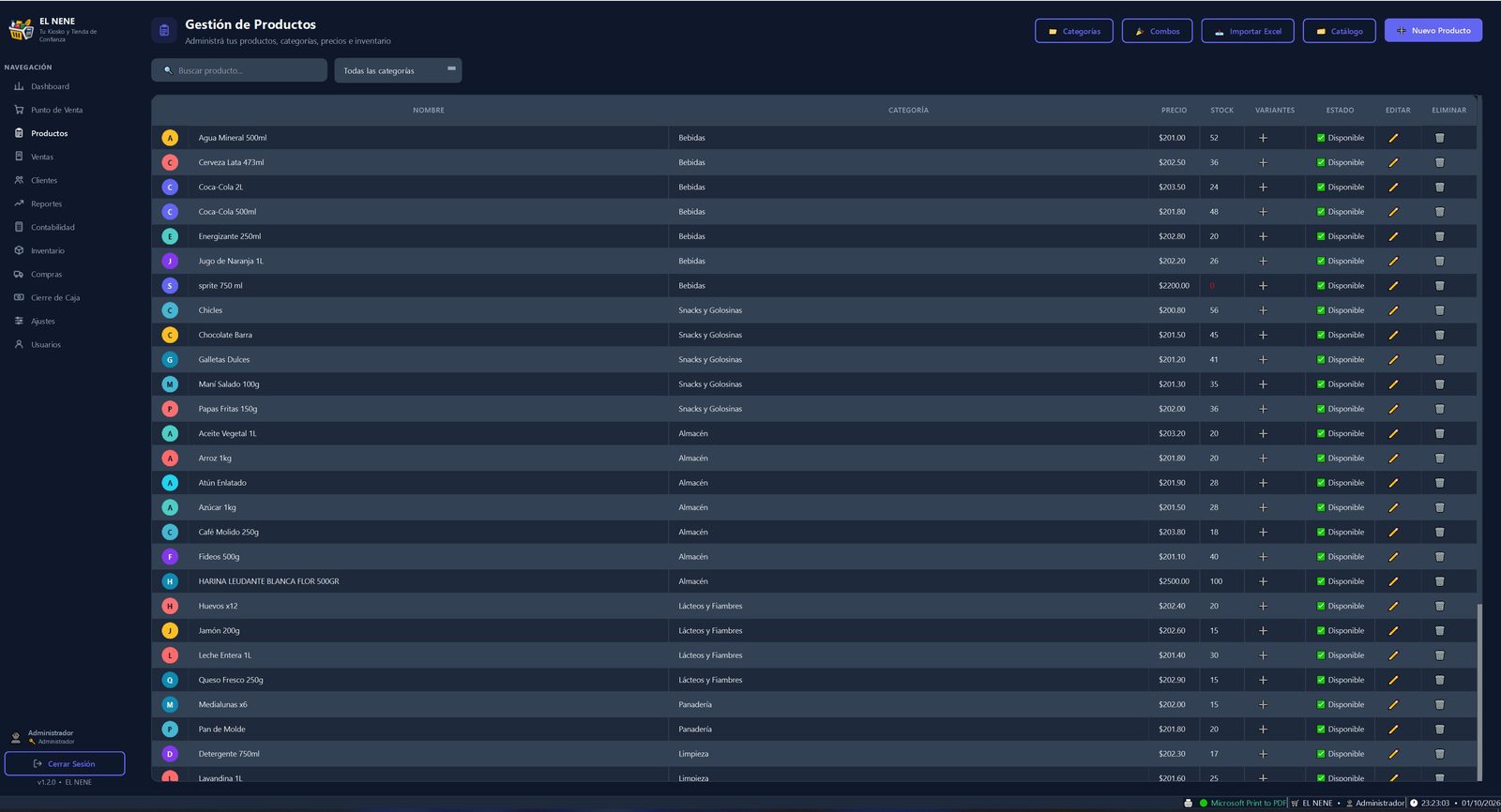This screenshot has width=1501, height=812.
Task: Open the Categorías manager
Action: (x=1074, y=31)
